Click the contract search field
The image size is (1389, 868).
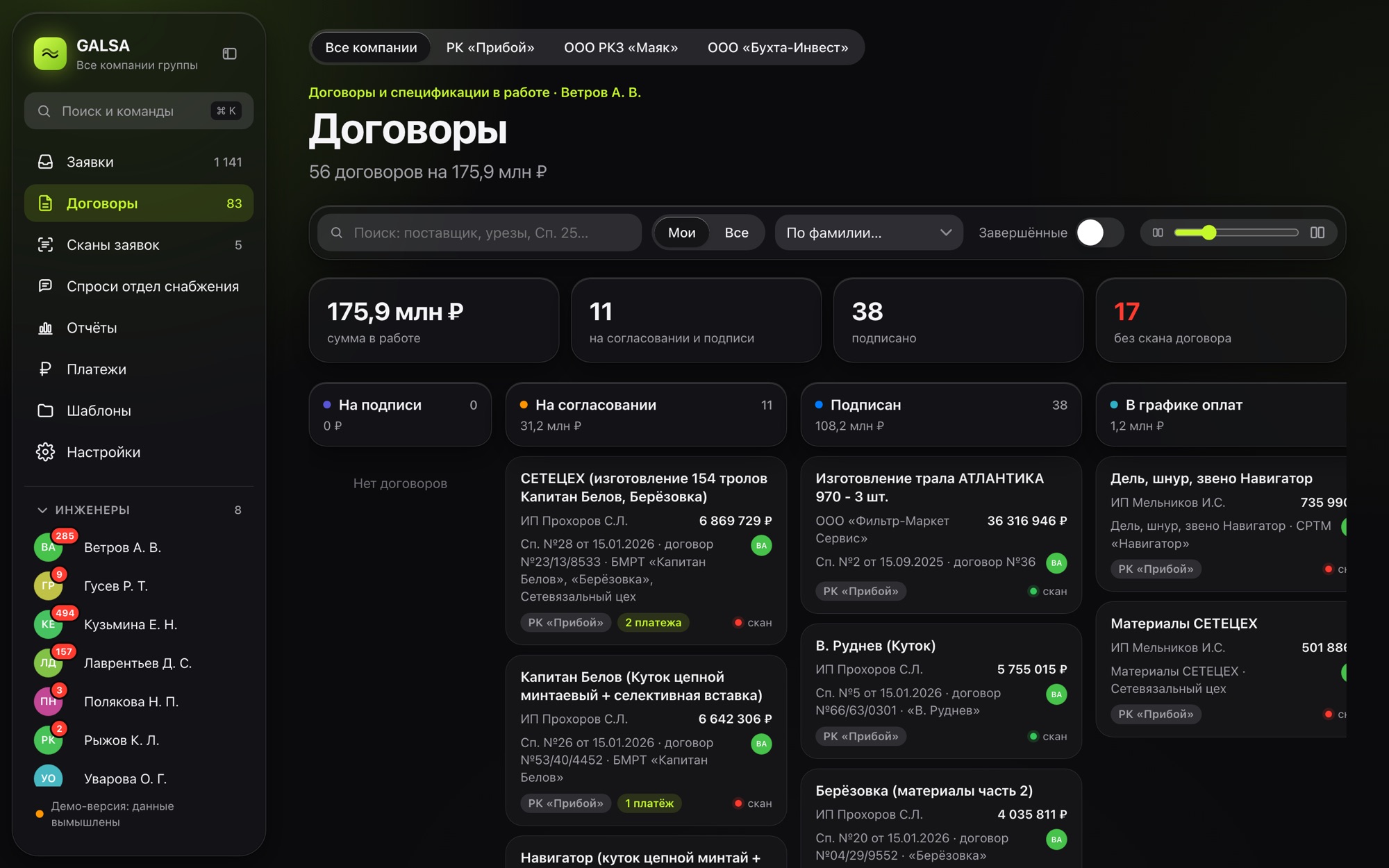click(479, 233)
